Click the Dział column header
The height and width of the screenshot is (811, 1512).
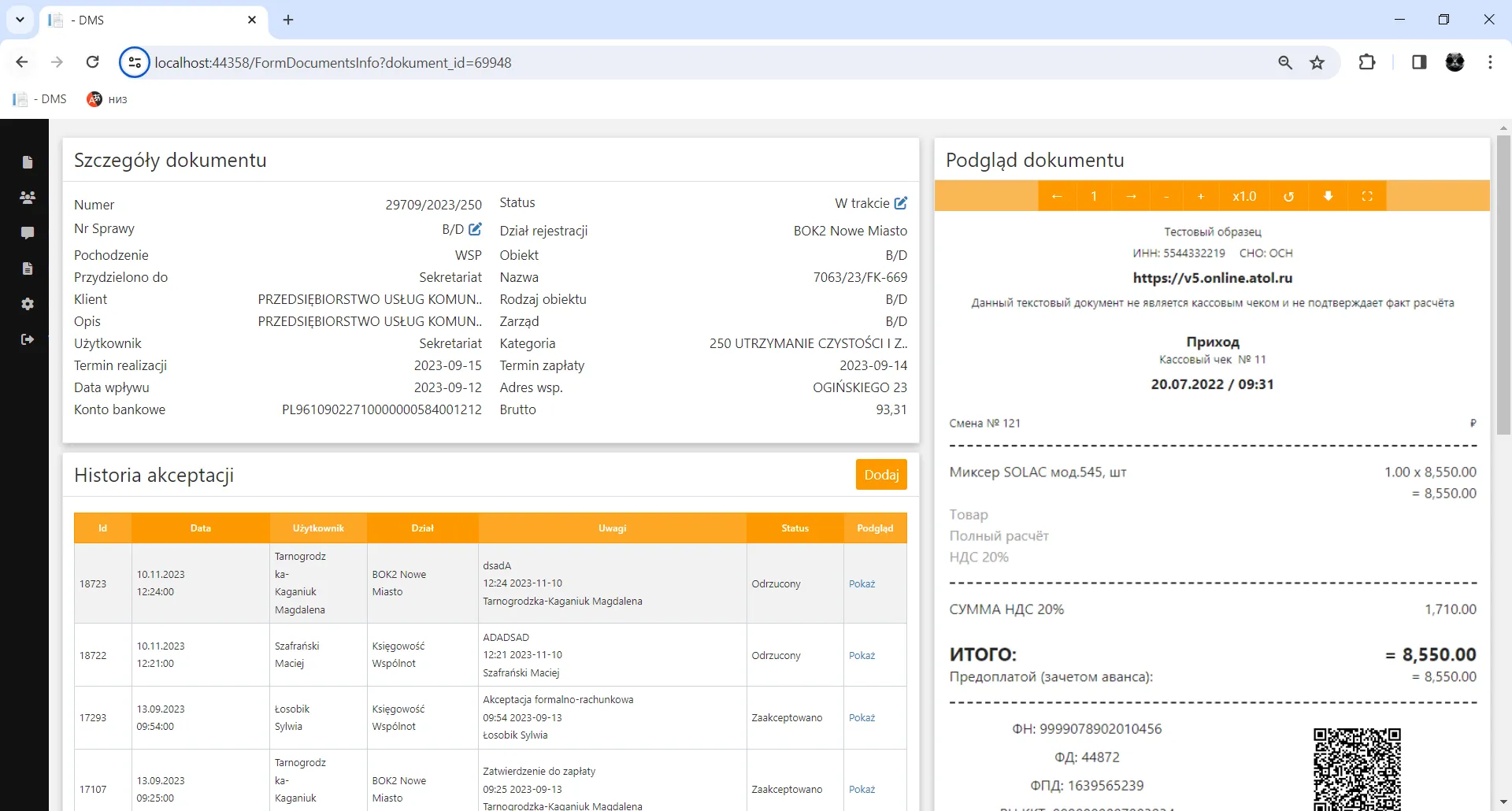(x=422, y=528)
